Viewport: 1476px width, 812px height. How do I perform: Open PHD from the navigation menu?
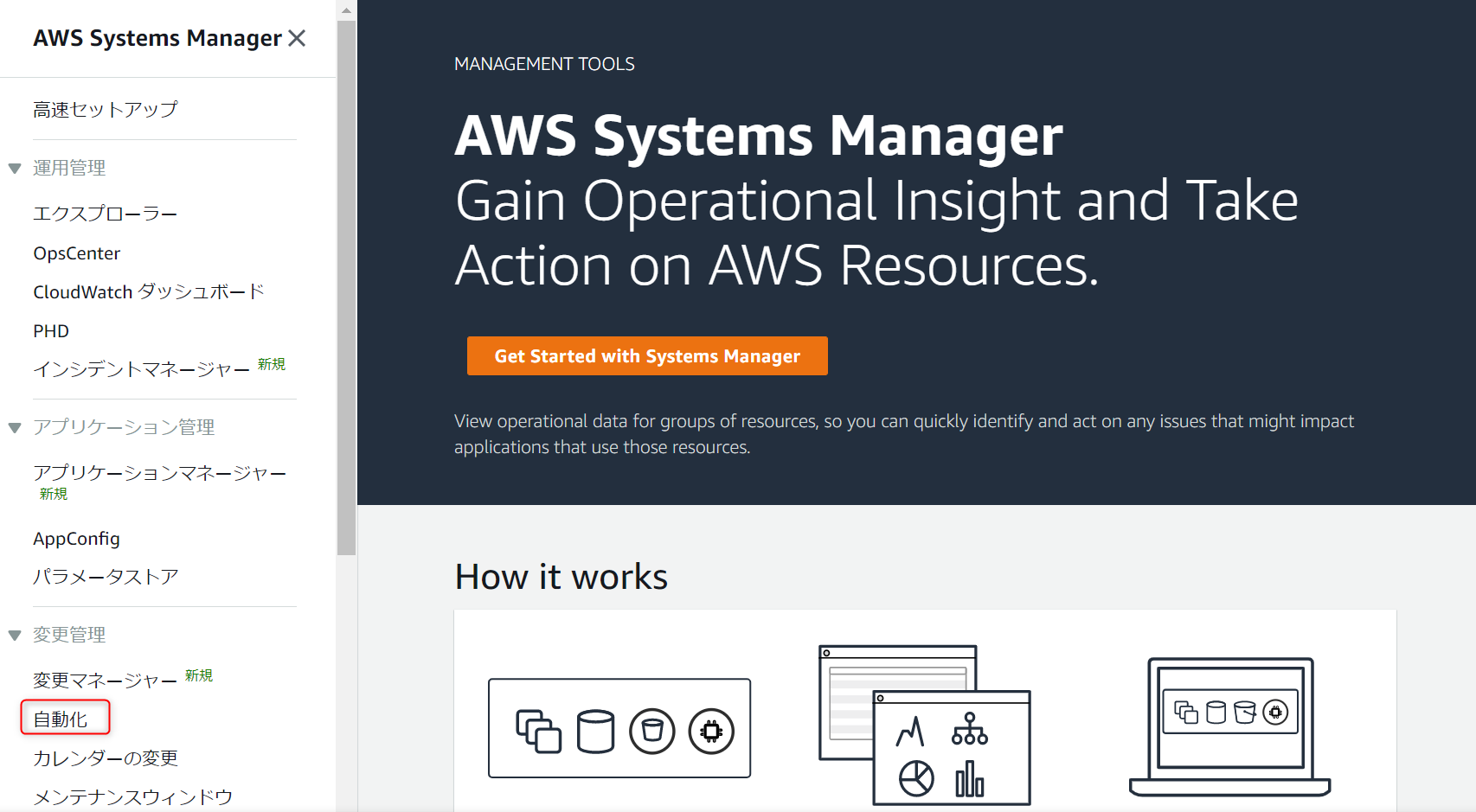coord(50,330)
